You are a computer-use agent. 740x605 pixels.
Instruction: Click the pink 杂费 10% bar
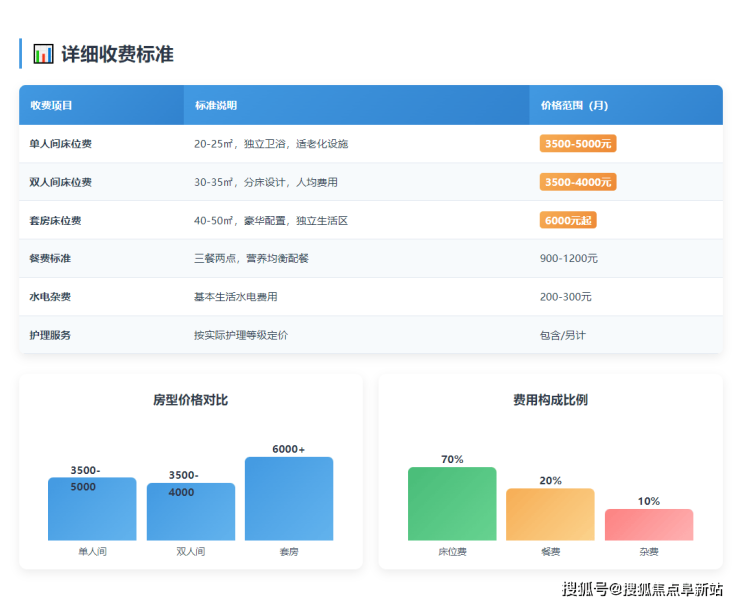649,525
